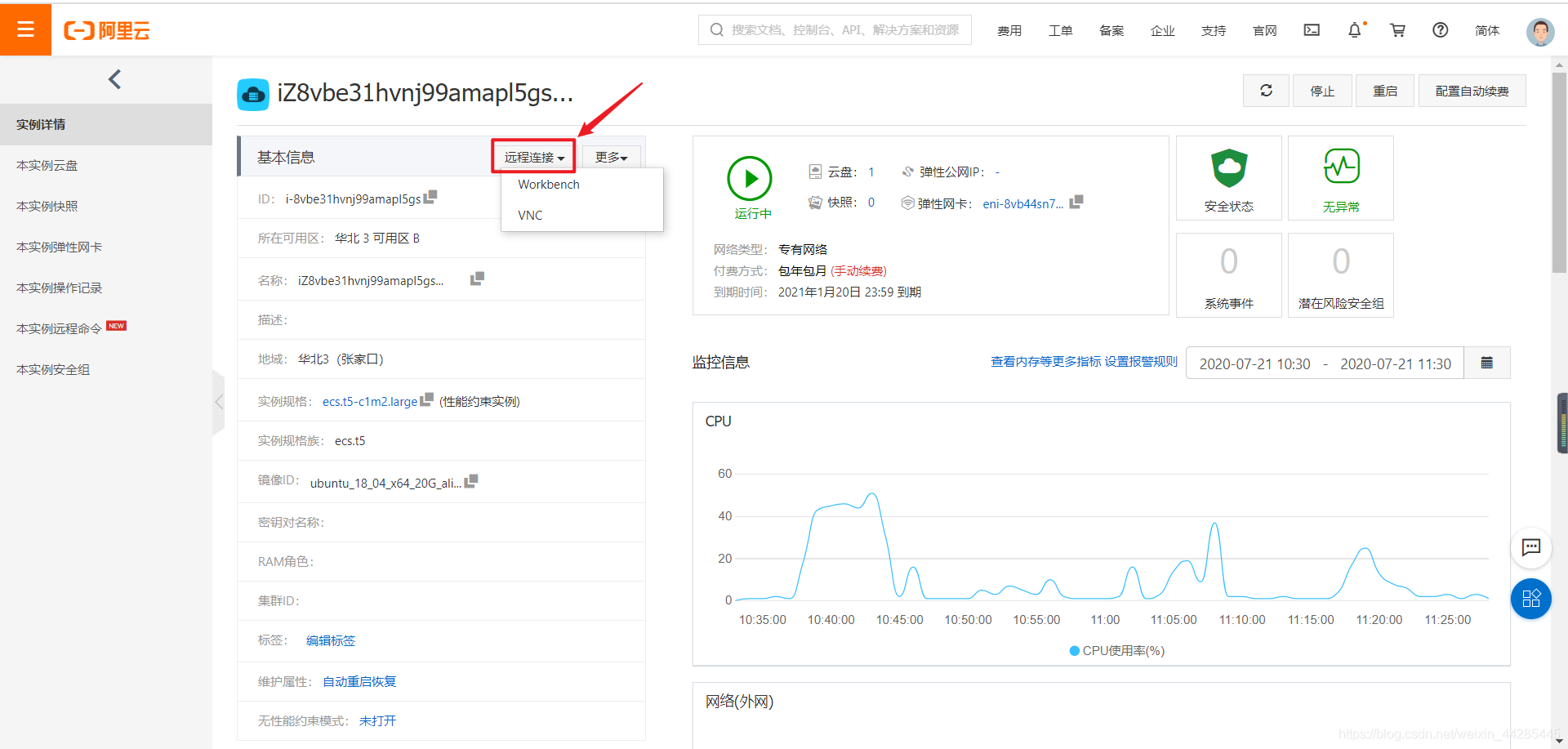Click the instance cloud icon by title
The image size is (1568, 749).
[x=253, y=95]
